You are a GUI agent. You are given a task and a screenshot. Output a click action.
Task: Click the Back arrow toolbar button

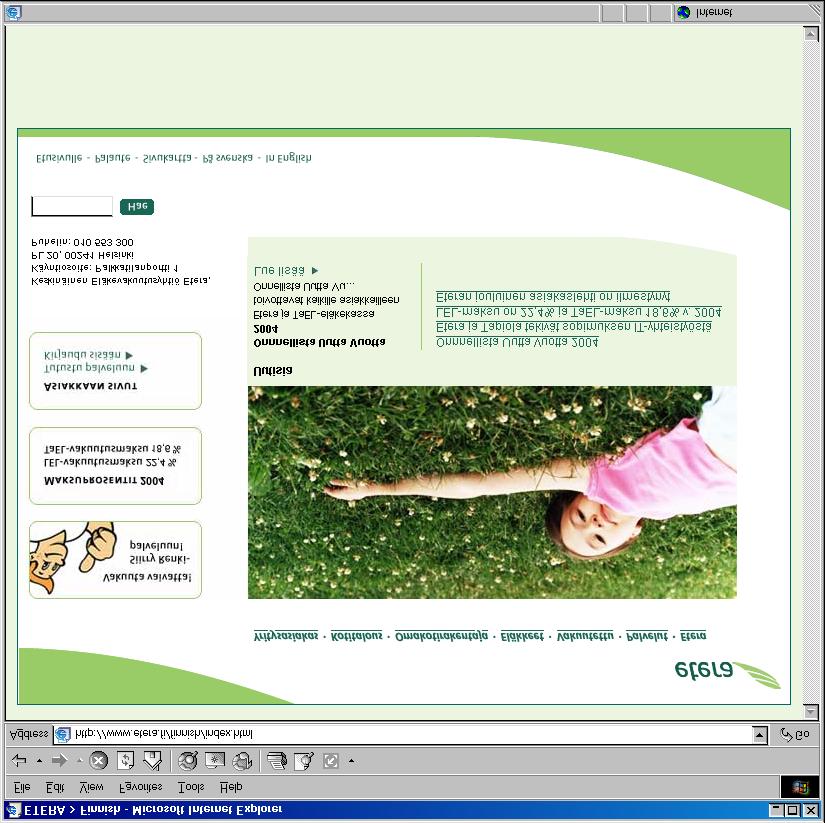pos(19,760)
